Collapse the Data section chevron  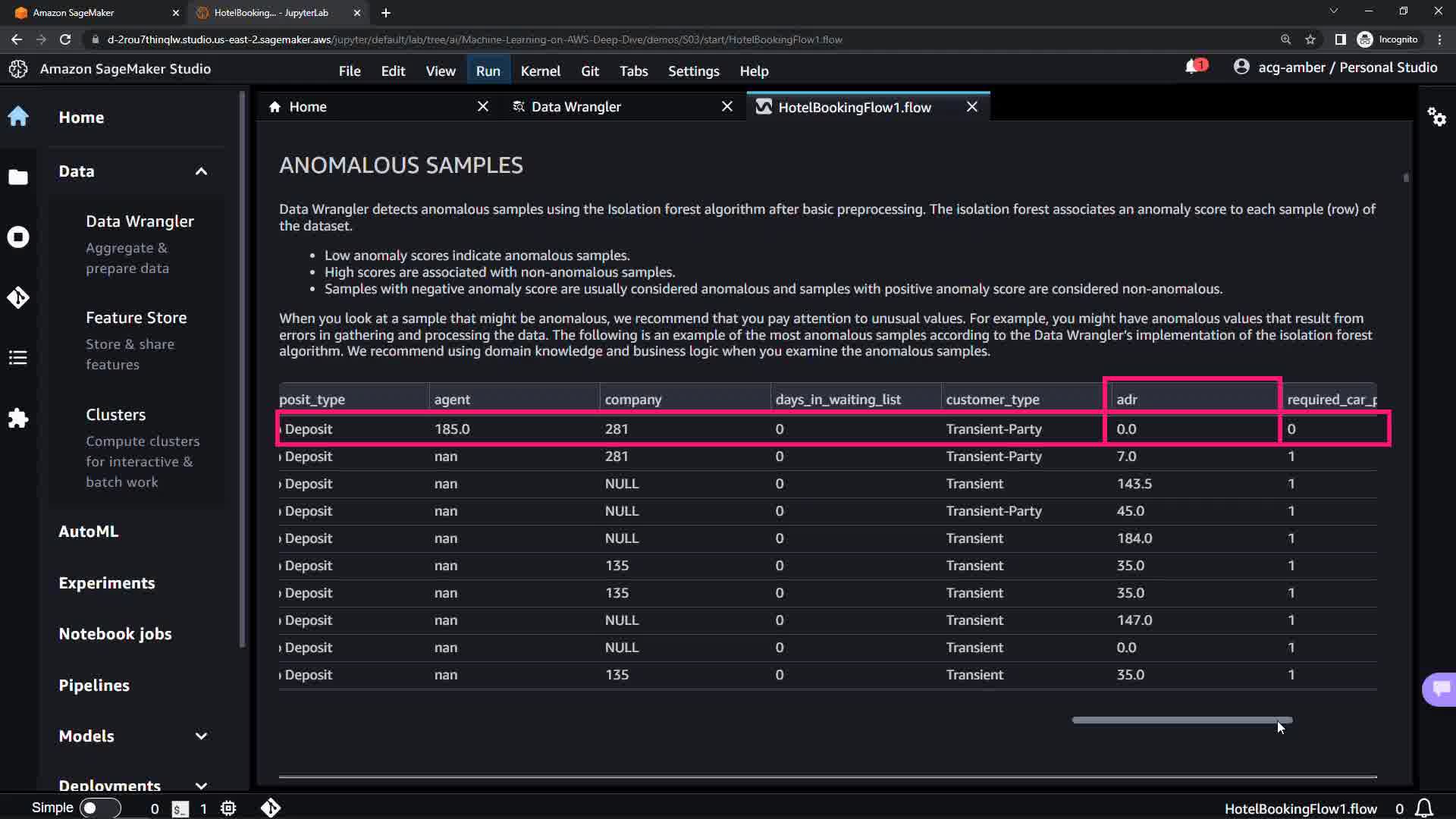201,171
